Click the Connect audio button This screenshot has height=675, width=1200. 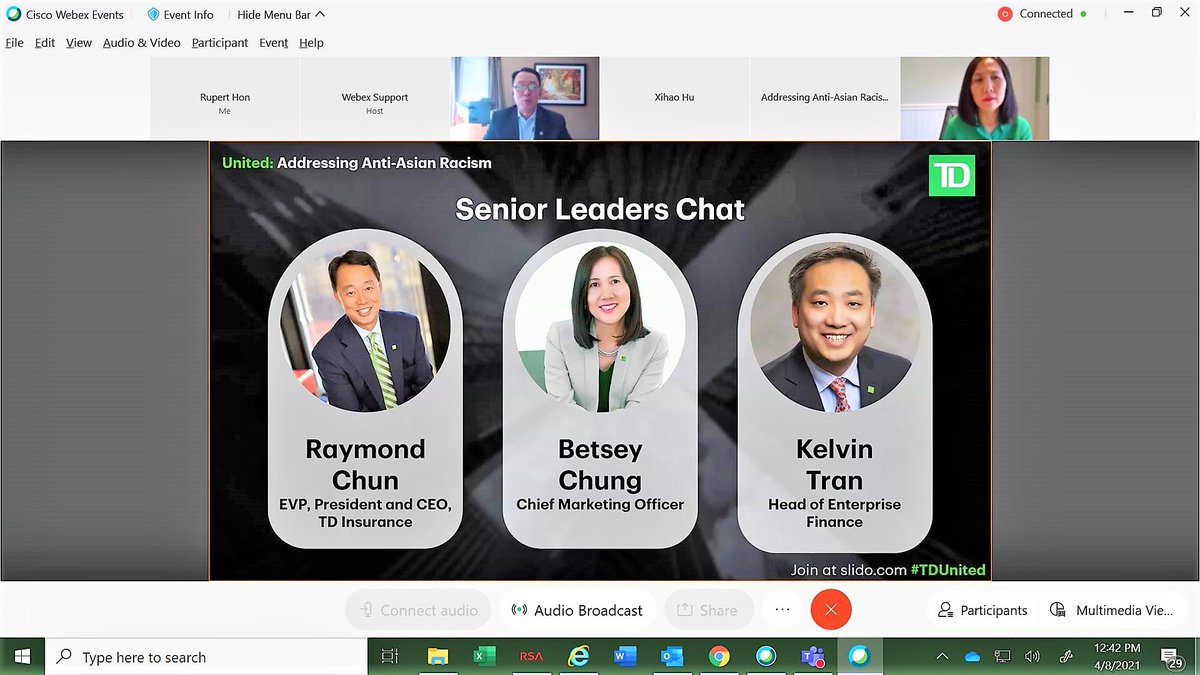418,610
